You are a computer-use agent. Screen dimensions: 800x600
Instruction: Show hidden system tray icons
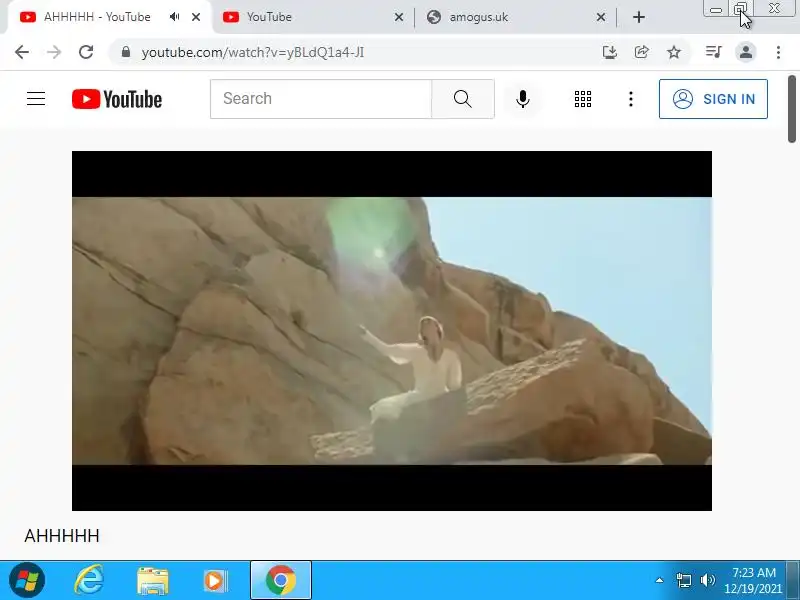point(659,580)
